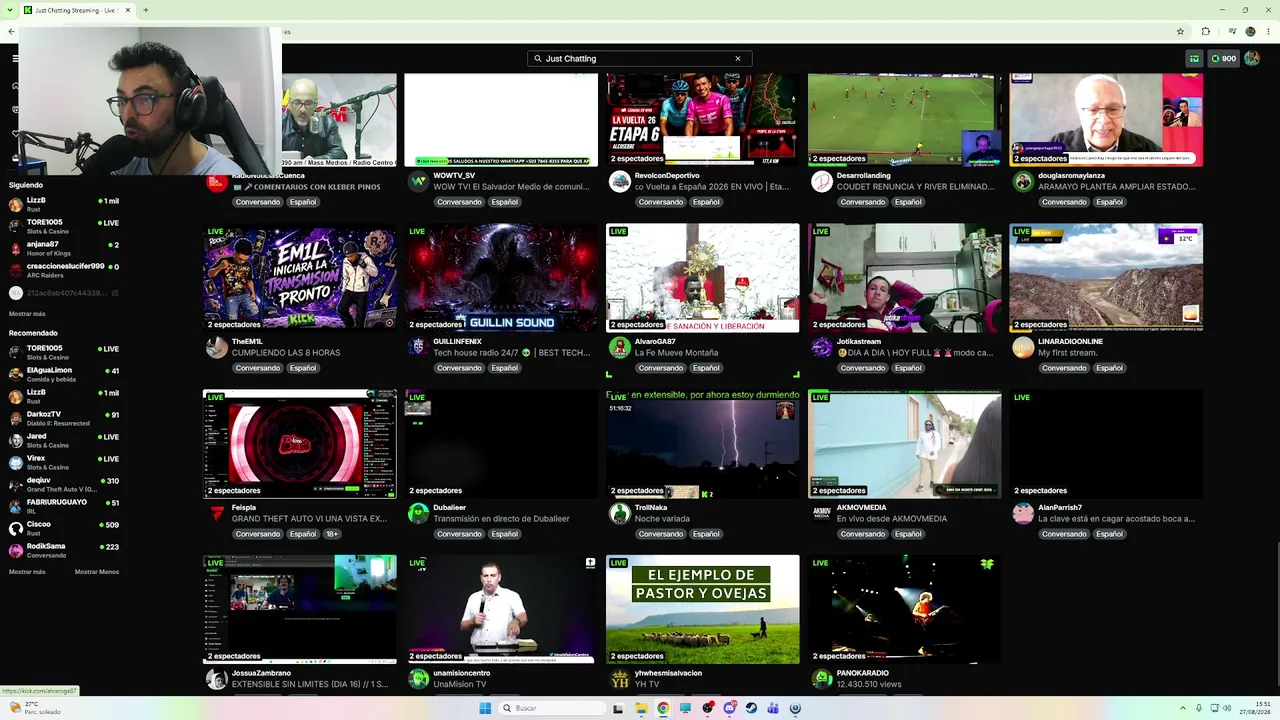Open anjana87 channel in the sidebar

64,249
